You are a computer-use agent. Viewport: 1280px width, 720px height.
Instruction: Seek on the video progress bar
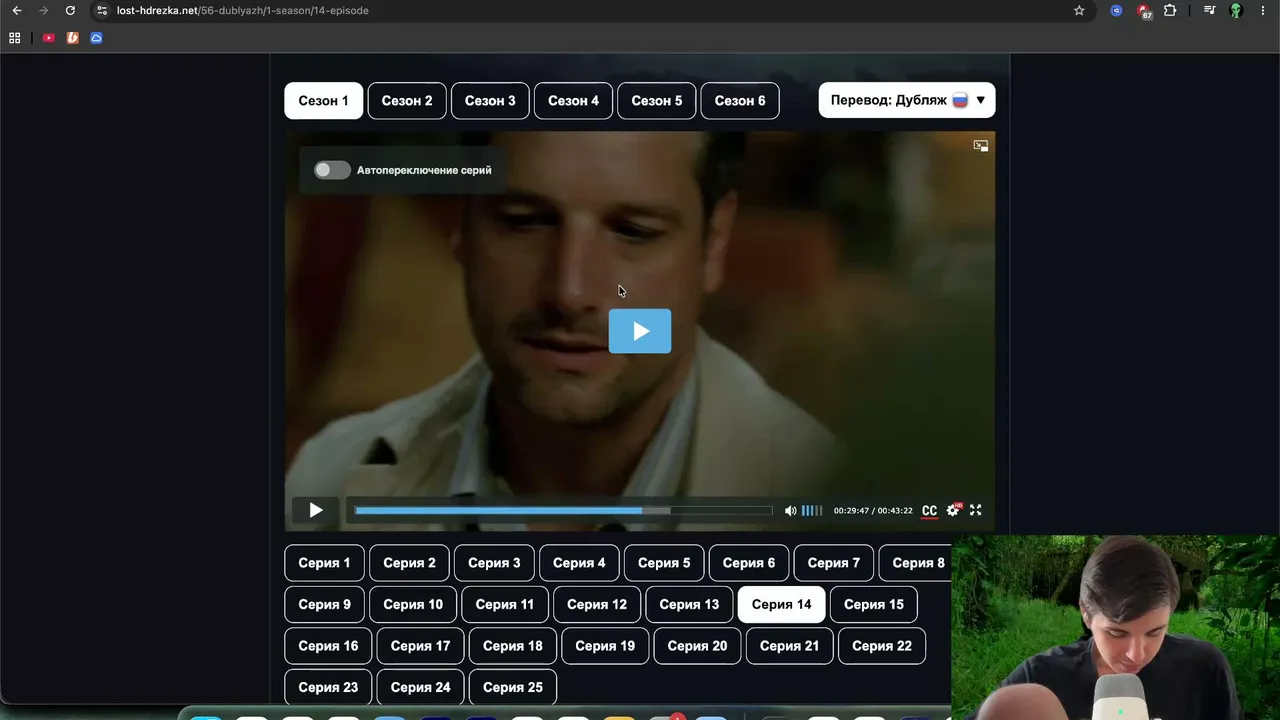click(x=564, y=510)
